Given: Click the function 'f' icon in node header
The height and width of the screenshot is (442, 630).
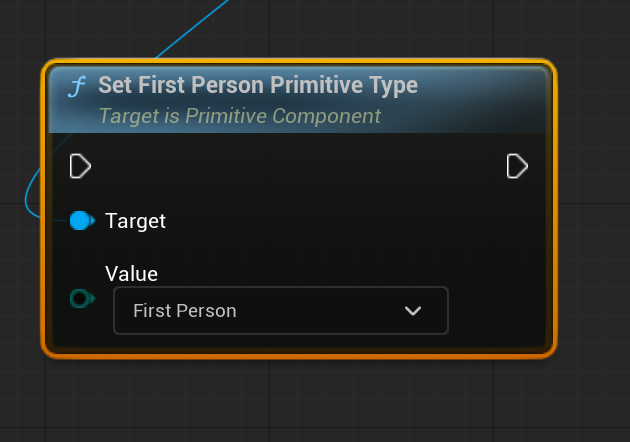Looking at the screenshot, I should pyautogui.click(x=77, y=87).
